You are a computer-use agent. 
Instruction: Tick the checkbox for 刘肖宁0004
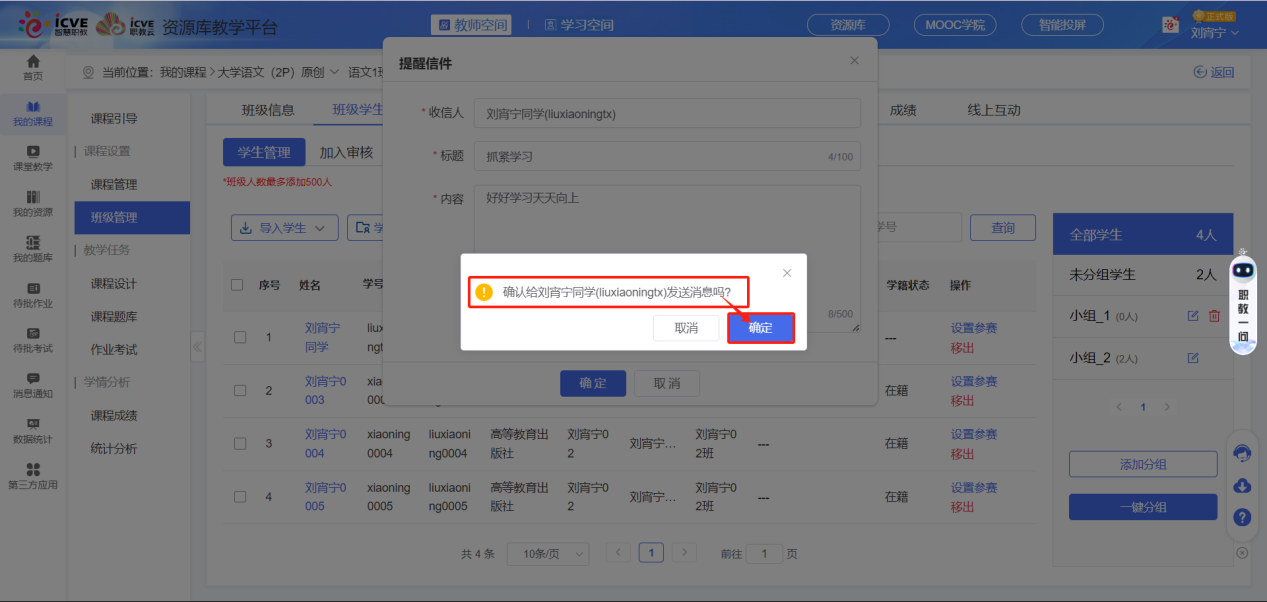[240, 442]
